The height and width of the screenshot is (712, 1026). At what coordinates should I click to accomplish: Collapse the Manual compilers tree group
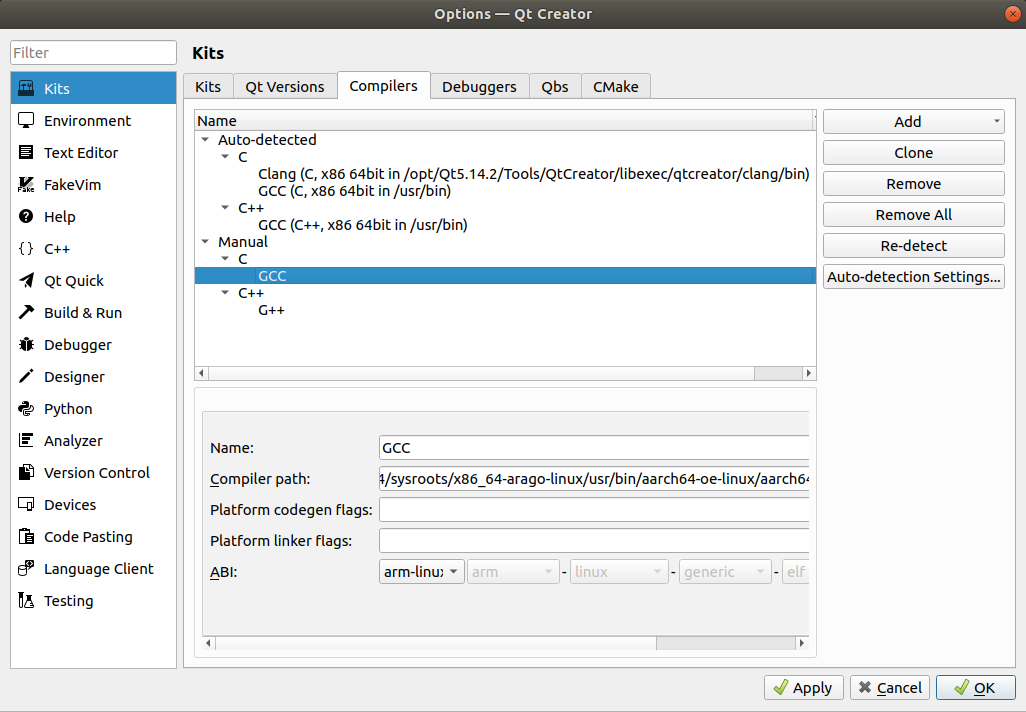tap(206, 242)
